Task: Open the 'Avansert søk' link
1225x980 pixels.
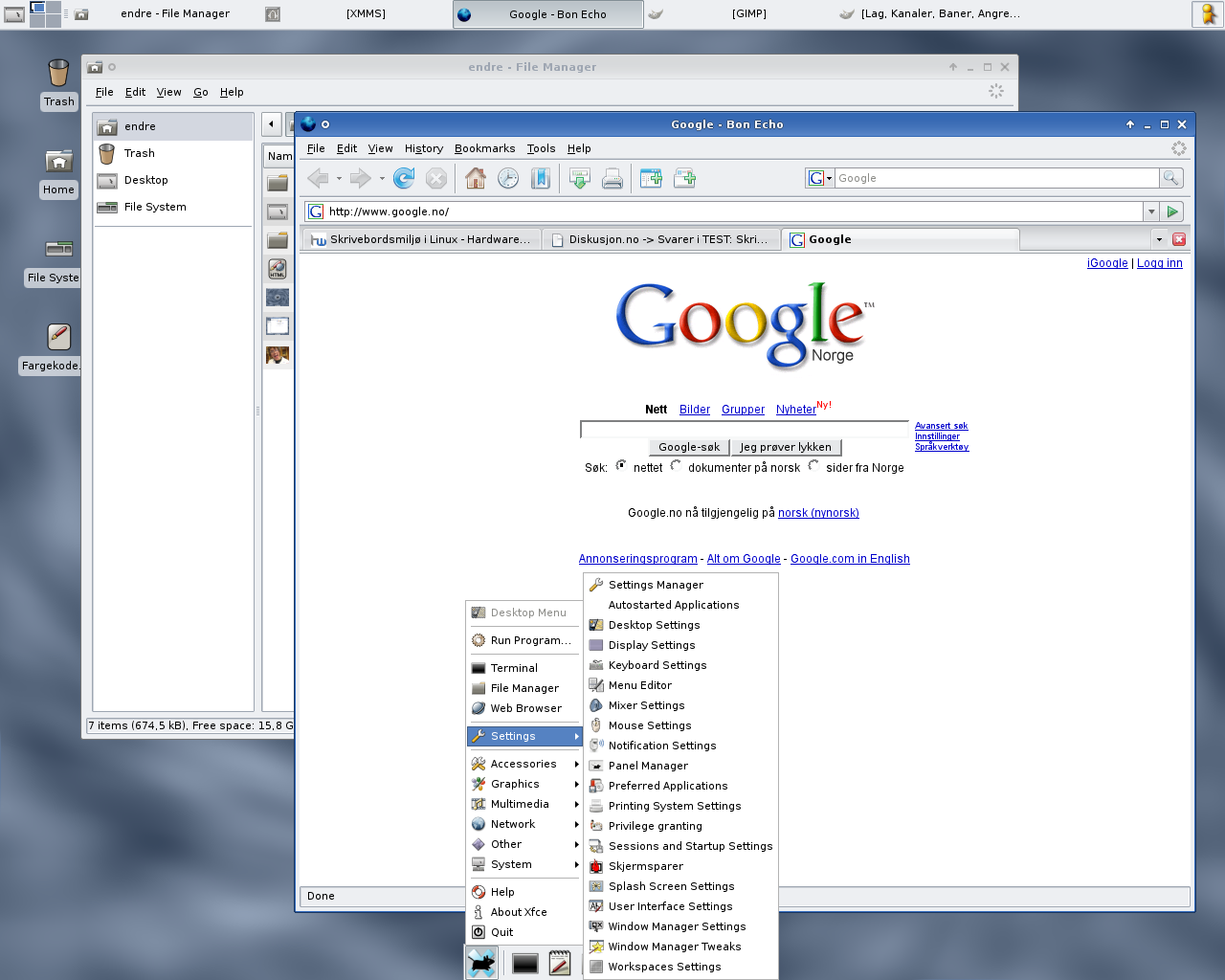Action: tap(942, 426)
